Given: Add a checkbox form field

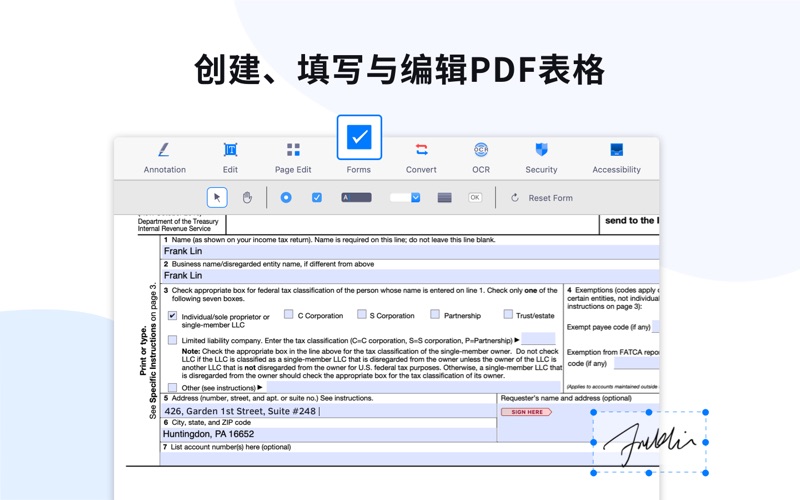Looking at the screenshot, I should 317,197.
